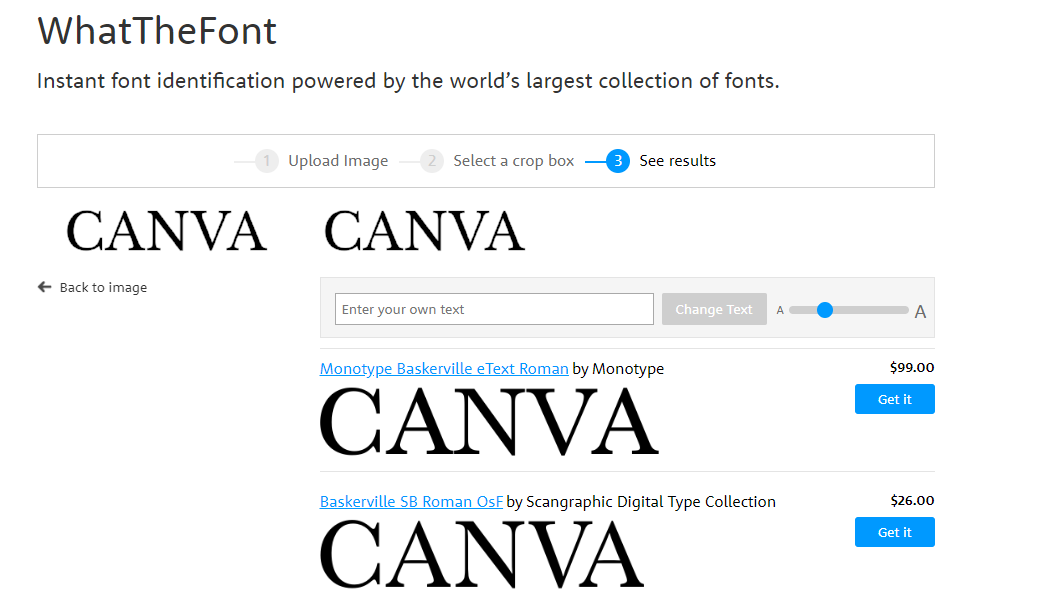This screenshot has height=604, width=1042.
Task: Click the uploaded CANVA source image
Action: tap(166, 231)
